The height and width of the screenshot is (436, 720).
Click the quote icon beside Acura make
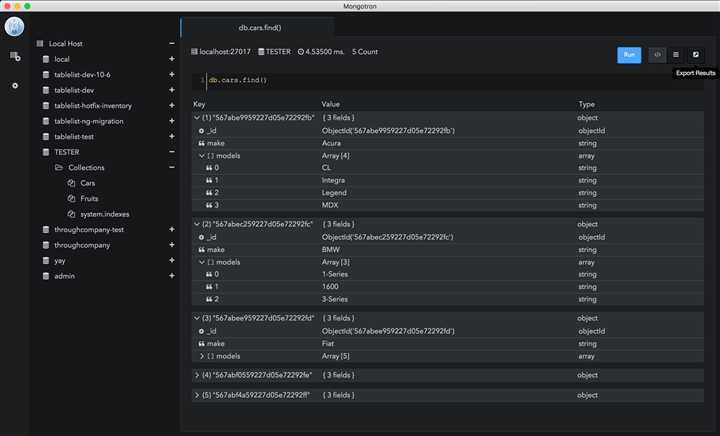pos(201,143)
